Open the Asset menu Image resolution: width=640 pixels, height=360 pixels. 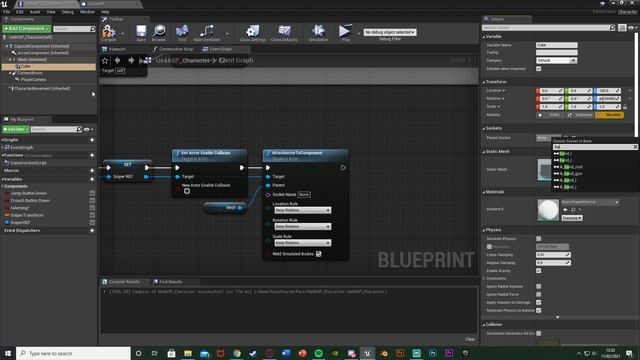click(35, 12)
